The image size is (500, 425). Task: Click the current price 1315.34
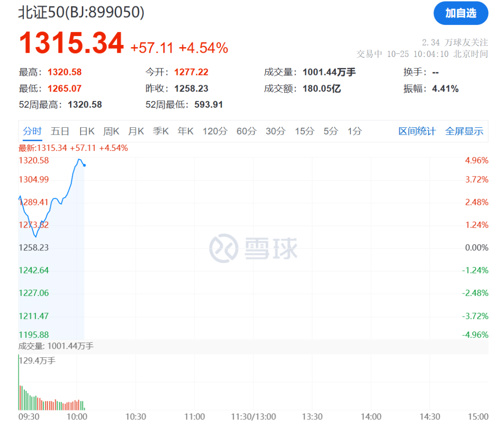[x=71, y=43]
